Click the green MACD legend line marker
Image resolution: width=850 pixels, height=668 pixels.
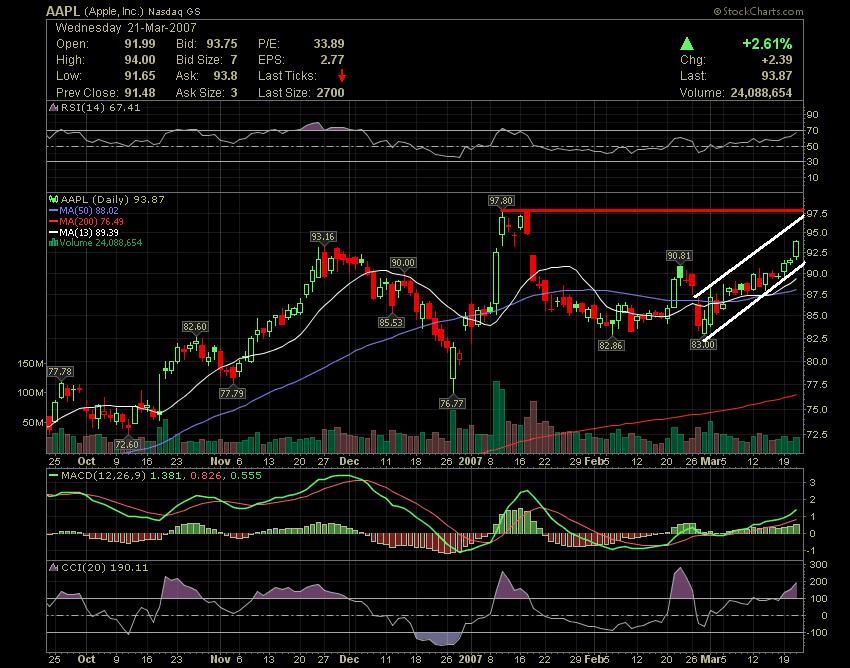pyautogui.click(x=53, y=476)
